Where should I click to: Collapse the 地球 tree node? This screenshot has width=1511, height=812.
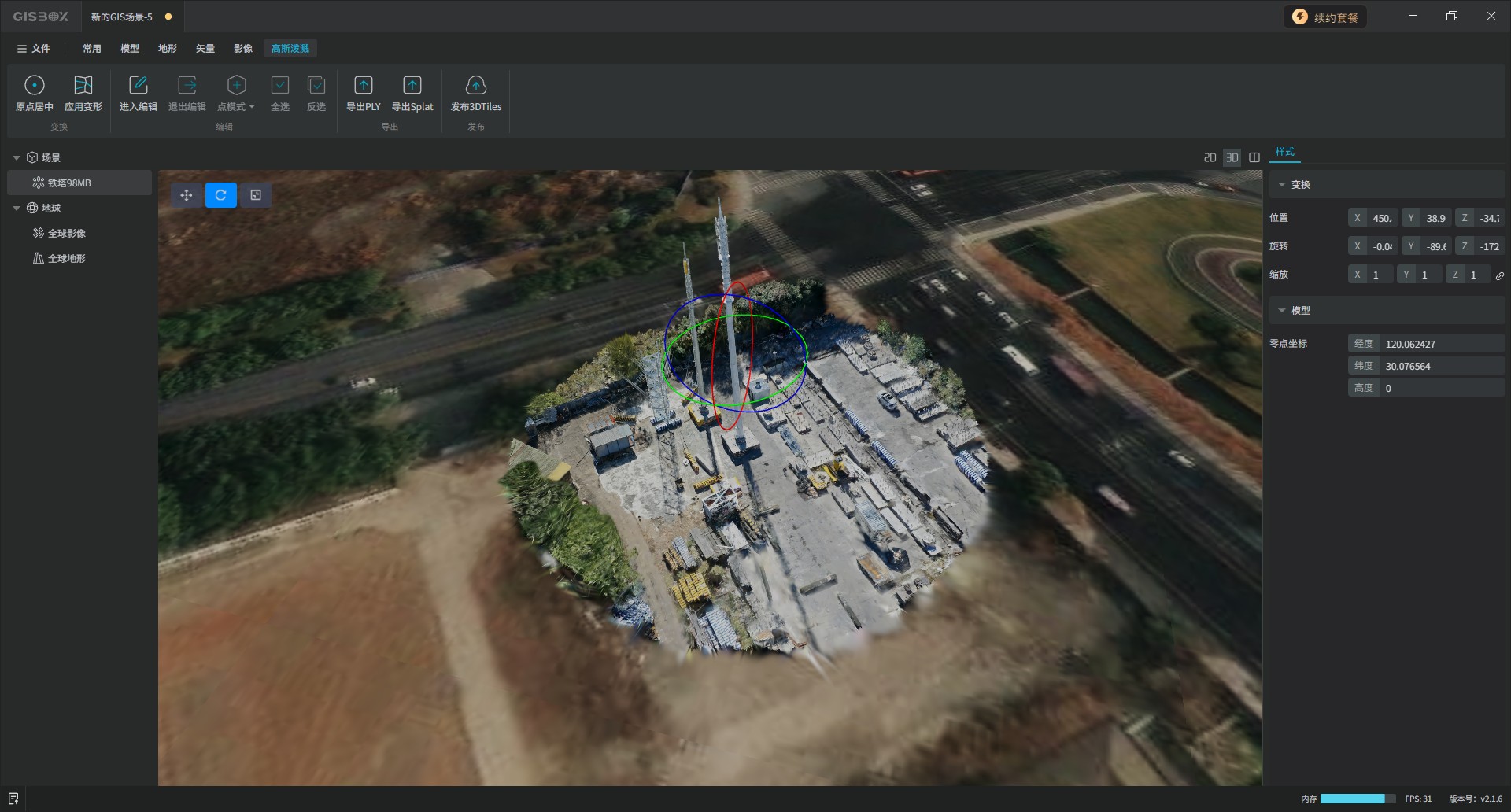[17, 209]
